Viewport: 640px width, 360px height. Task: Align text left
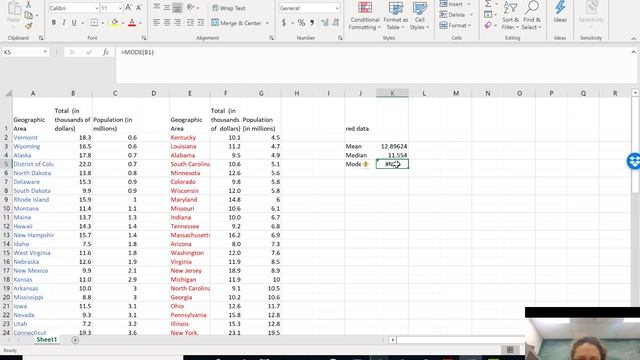(157, 23)
